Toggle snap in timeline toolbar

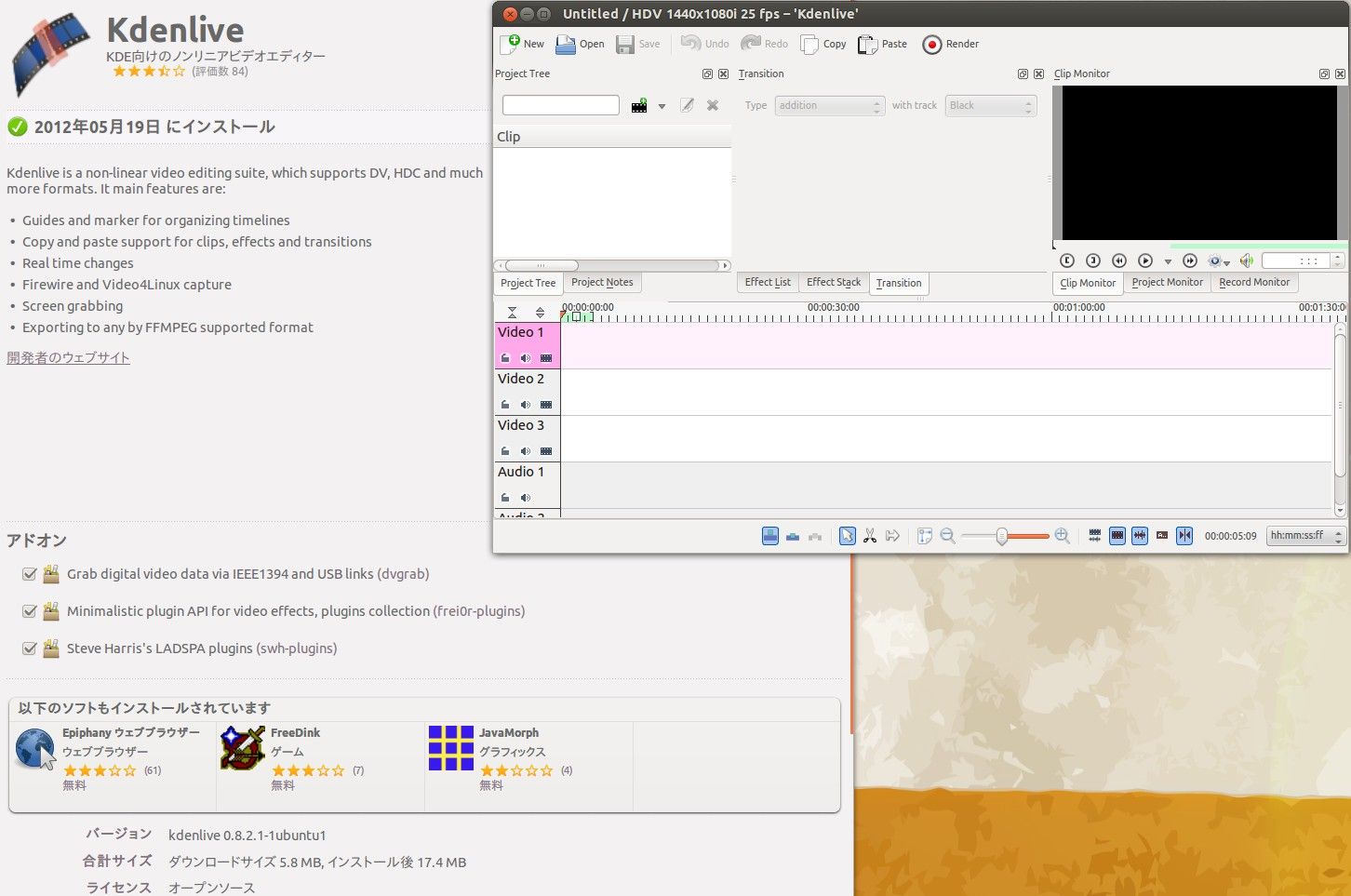1184,536
